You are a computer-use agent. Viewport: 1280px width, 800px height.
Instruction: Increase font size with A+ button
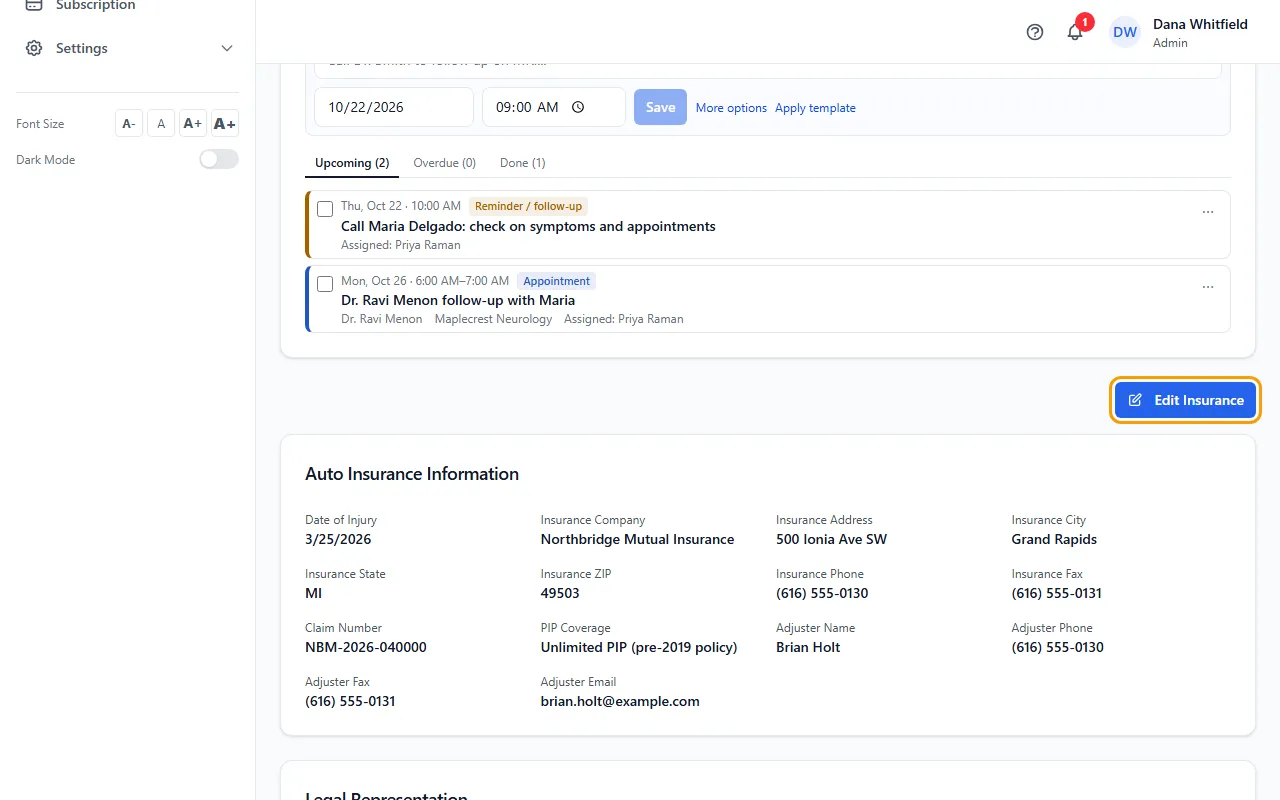point(193,124)
